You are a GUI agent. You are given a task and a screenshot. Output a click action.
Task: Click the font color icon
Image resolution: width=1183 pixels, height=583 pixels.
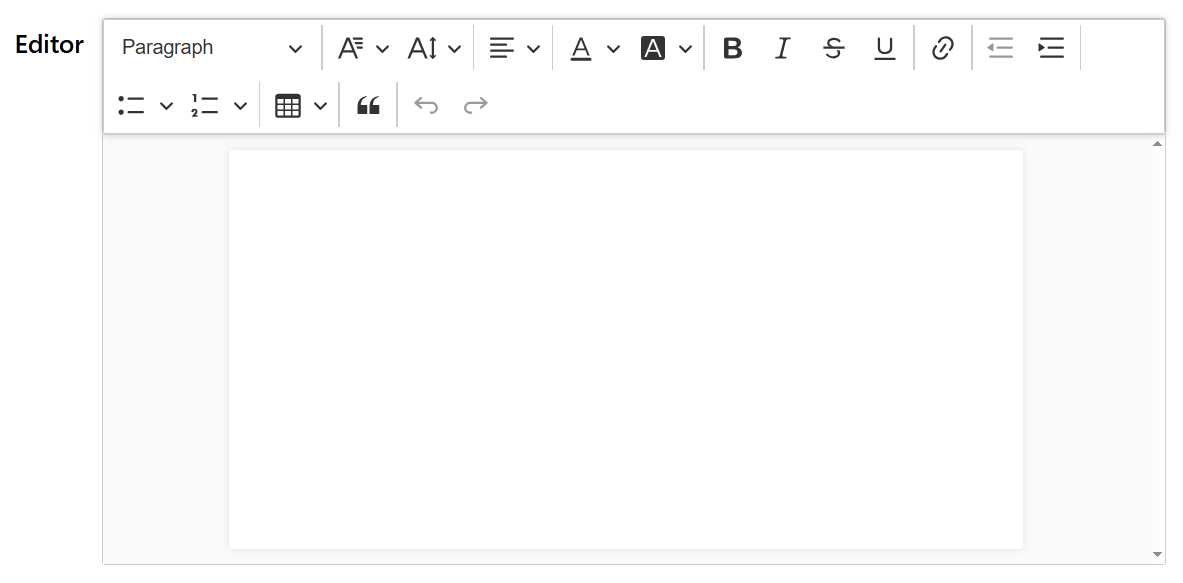(580, 48)
